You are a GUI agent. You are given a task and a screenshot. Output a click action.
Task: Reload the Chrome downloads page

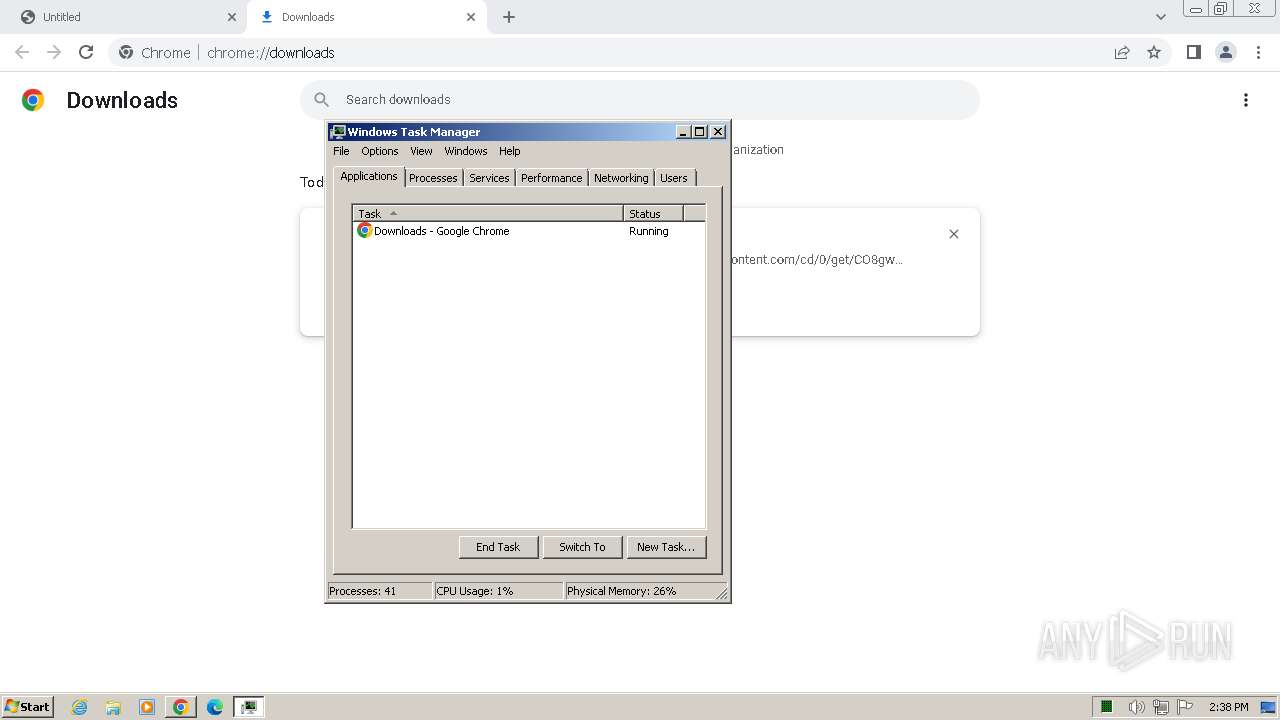[x=86, y=52]
